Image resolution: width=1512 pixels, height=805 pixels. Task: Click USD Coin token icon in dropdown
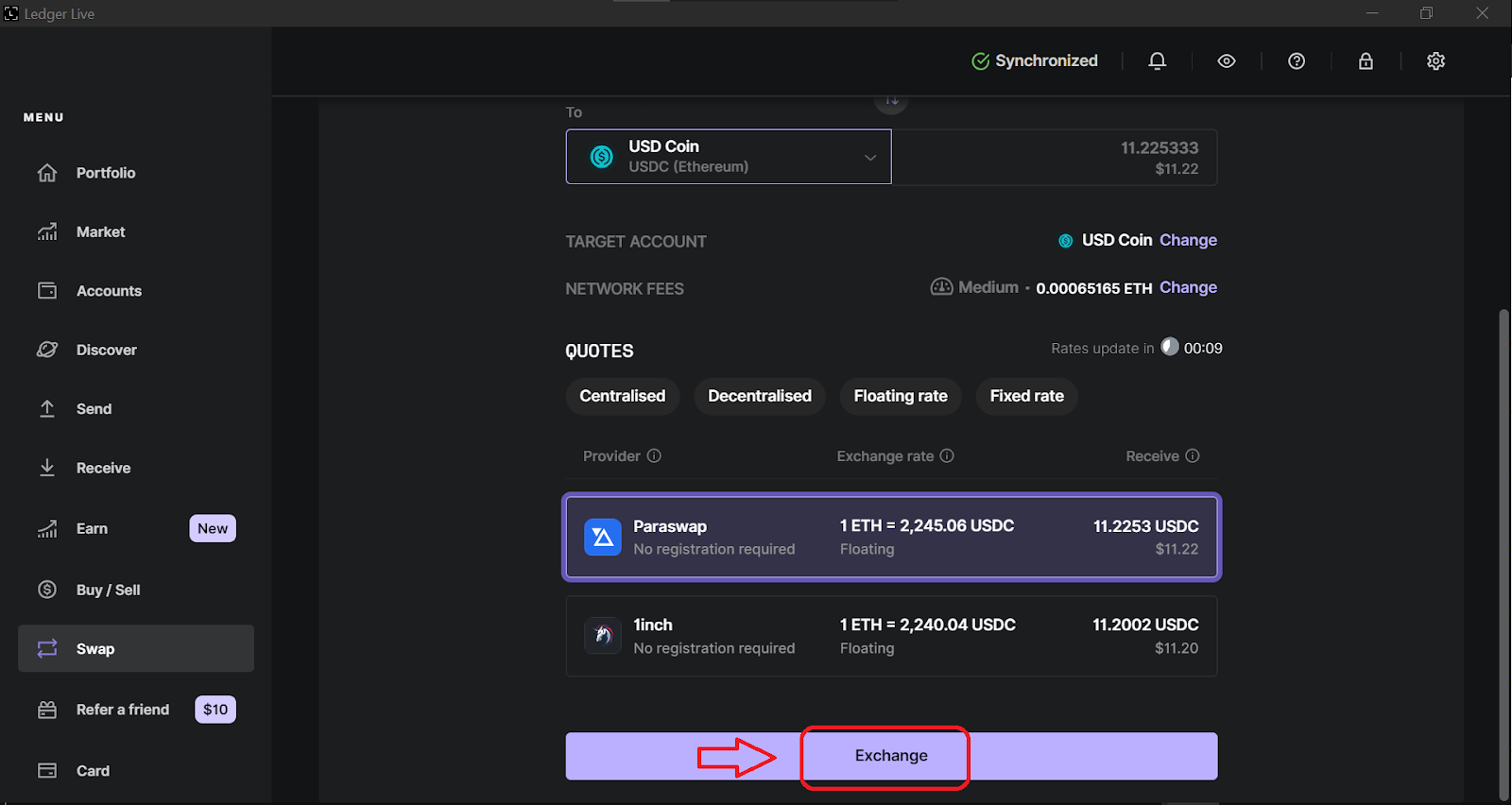point(602,157)
